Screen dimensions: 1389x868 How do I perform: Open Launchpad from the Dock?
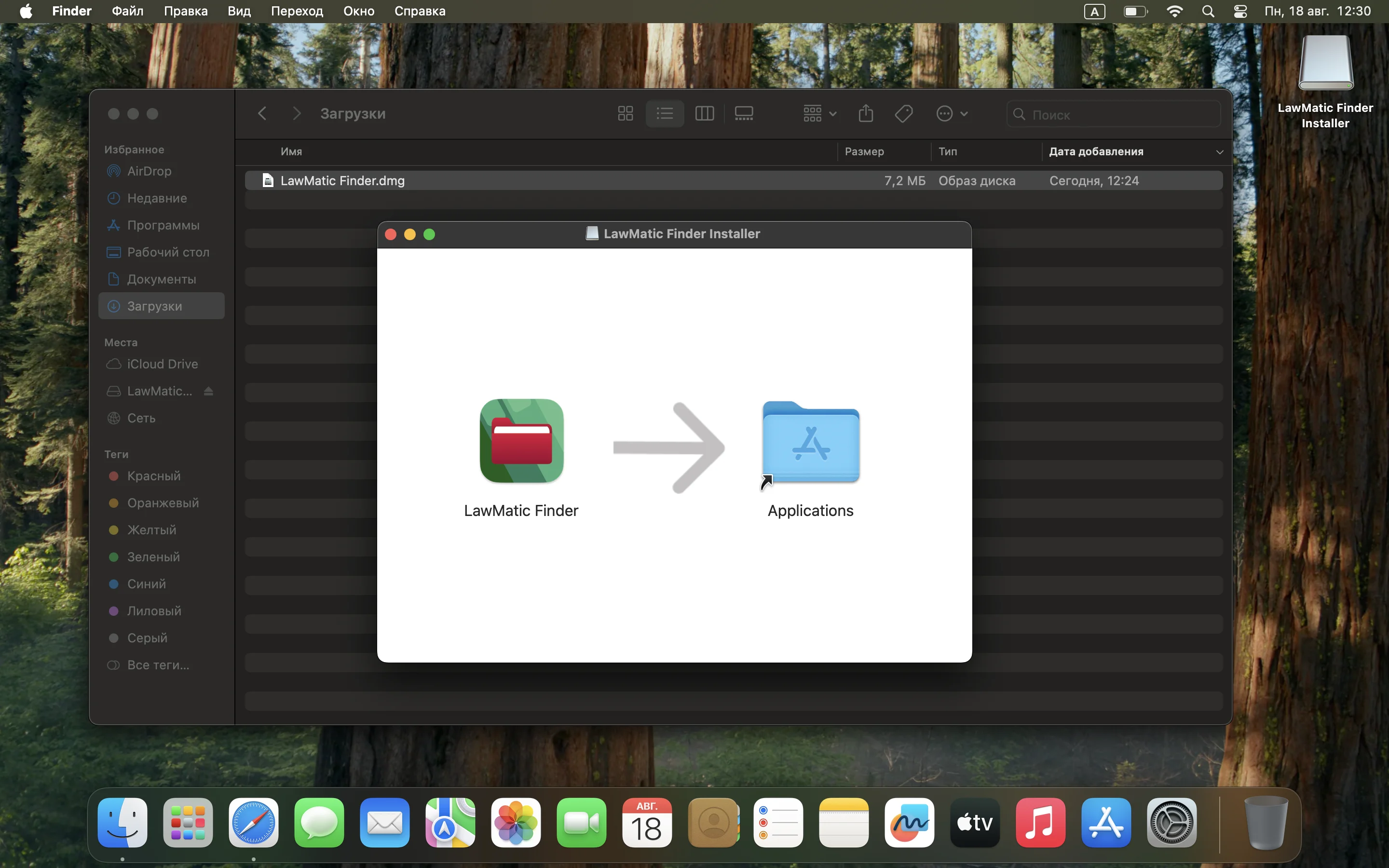click(188, 823)
